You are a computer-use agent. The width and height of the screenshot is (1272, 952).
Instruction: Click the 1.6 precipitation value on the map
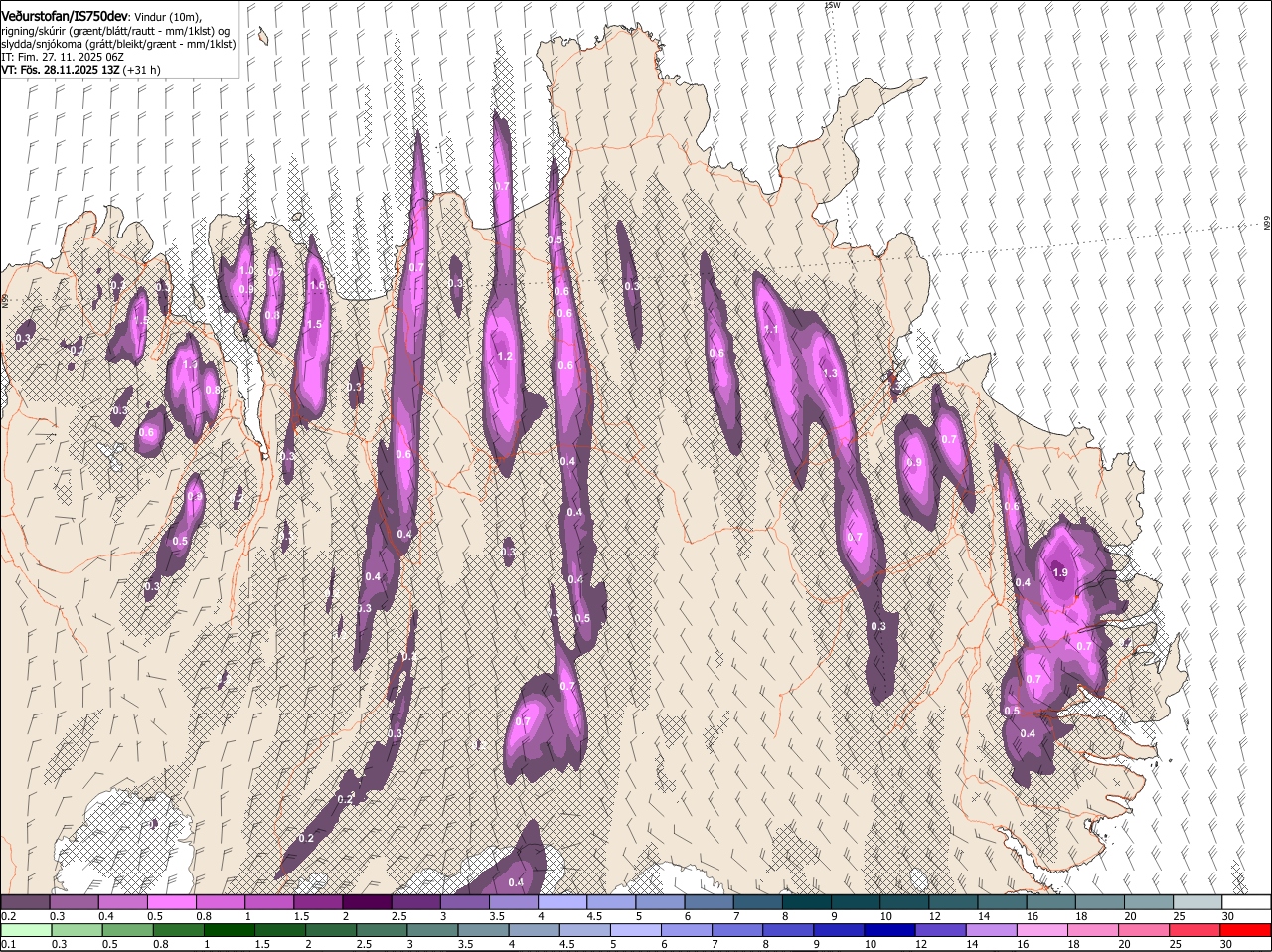(318, 285)
